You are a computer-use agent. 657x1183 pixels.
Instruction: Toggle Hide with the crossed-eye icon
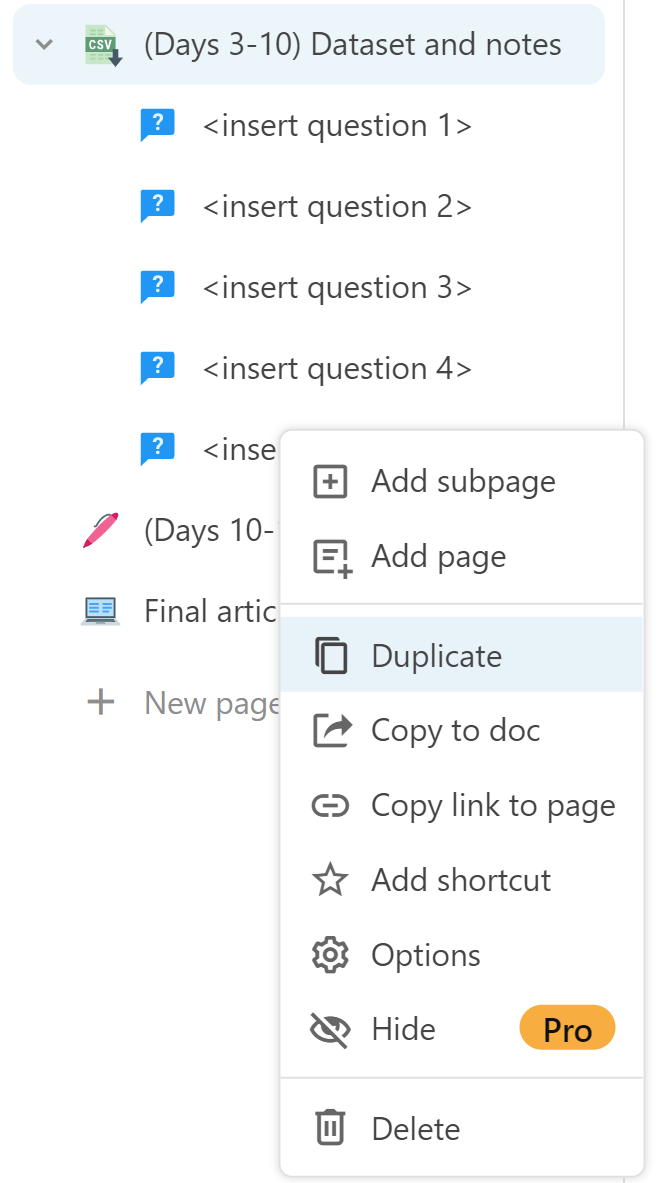click(x=330, y=1030)
